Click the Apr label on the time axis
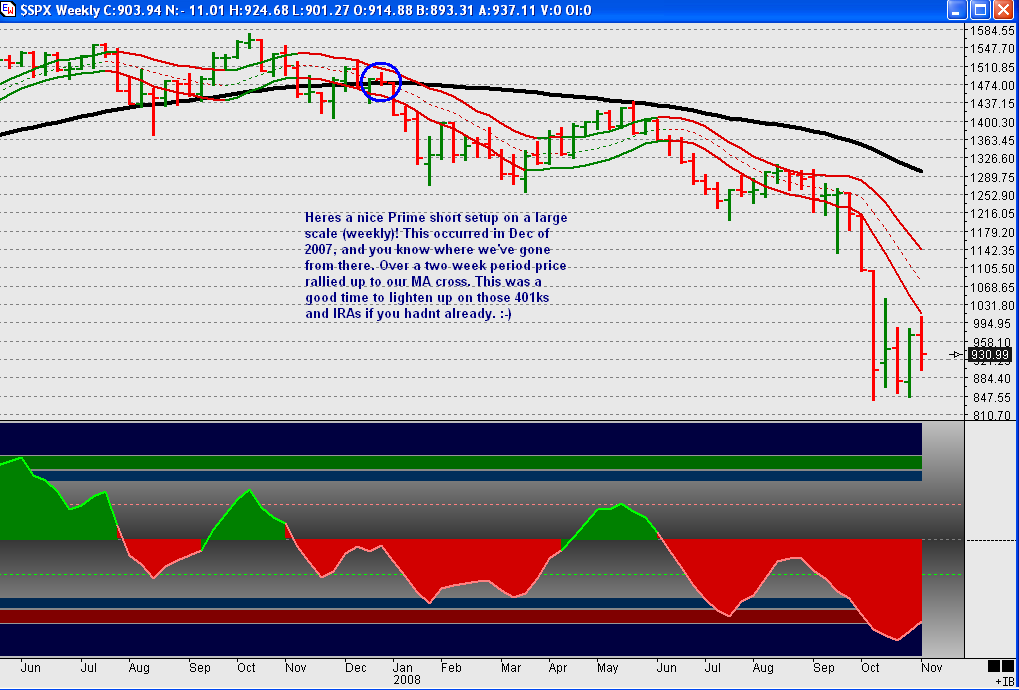The width and height of the screenshot is (1019, 690). [558, 668]
